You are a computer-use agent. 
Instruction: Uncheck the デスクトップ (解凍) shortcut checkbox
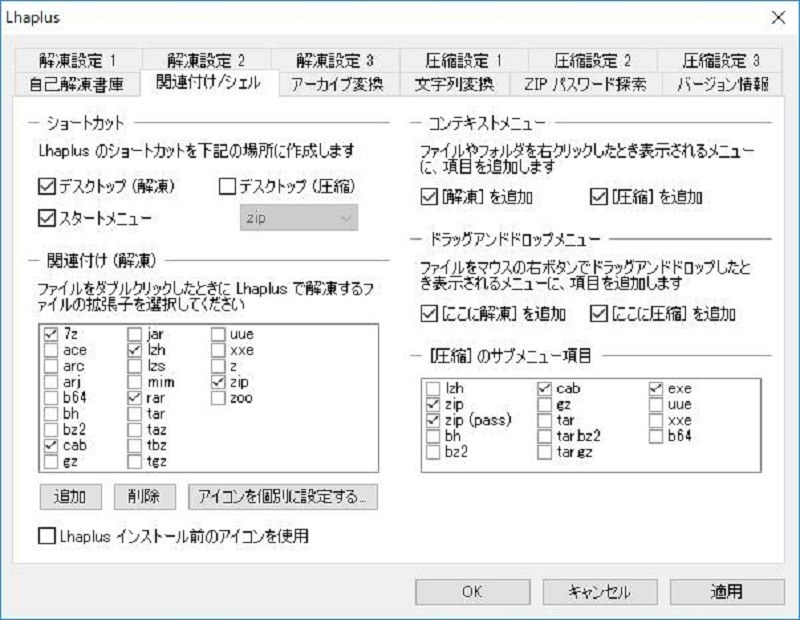pos(47,186)
